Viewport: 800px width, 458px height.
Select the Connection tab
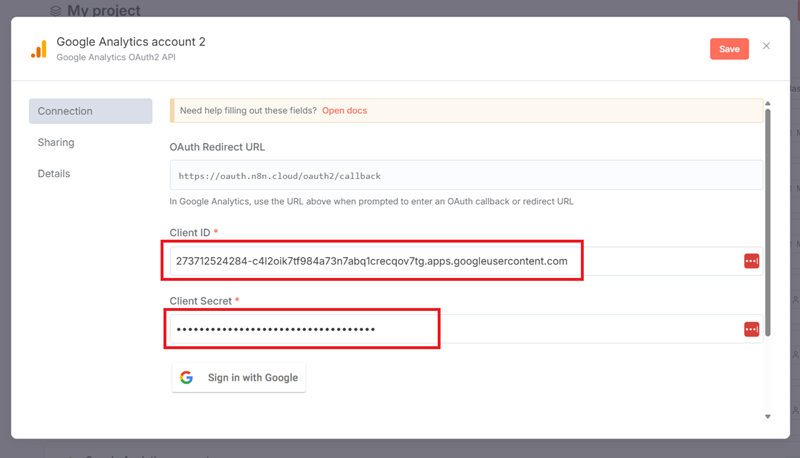[91, 111]
